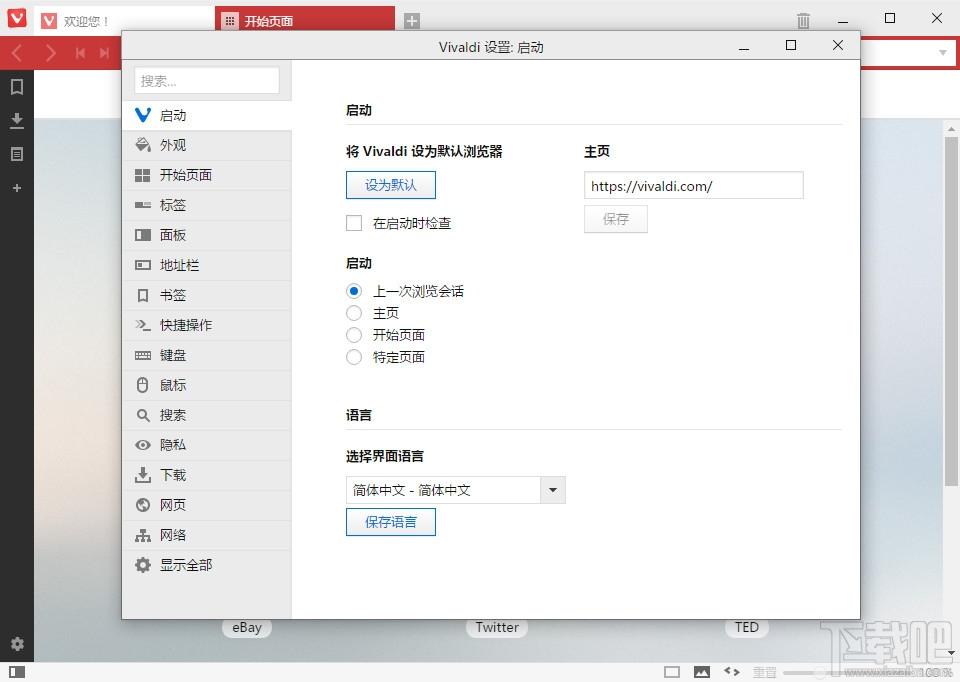The height and width of the screenshot is (682, 960).
Task: Click the 保存 homepage button
Action: pyautogui.click(x=616, y=219)
